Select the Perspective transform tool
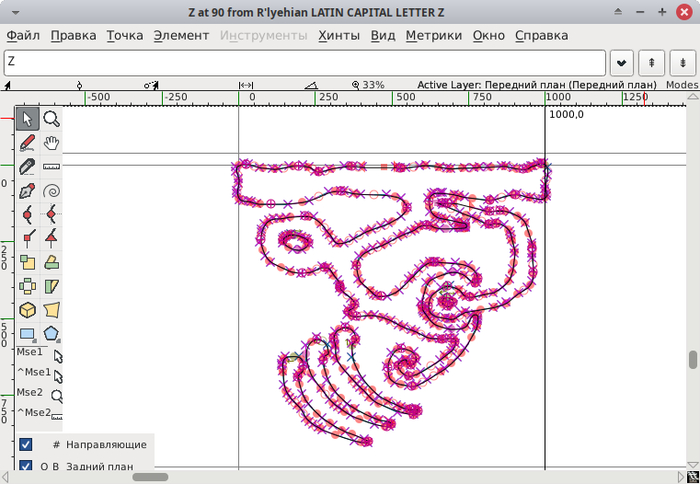Viewport: 700px width, 484px height. [51, 310]
